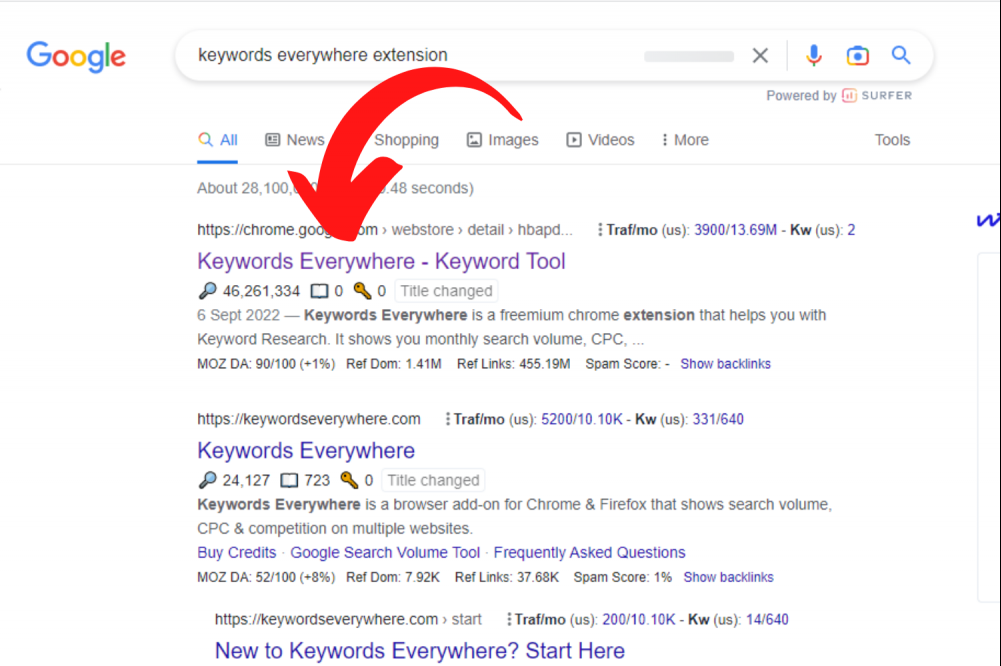Clear the search box with the X

tap(760, 56)
